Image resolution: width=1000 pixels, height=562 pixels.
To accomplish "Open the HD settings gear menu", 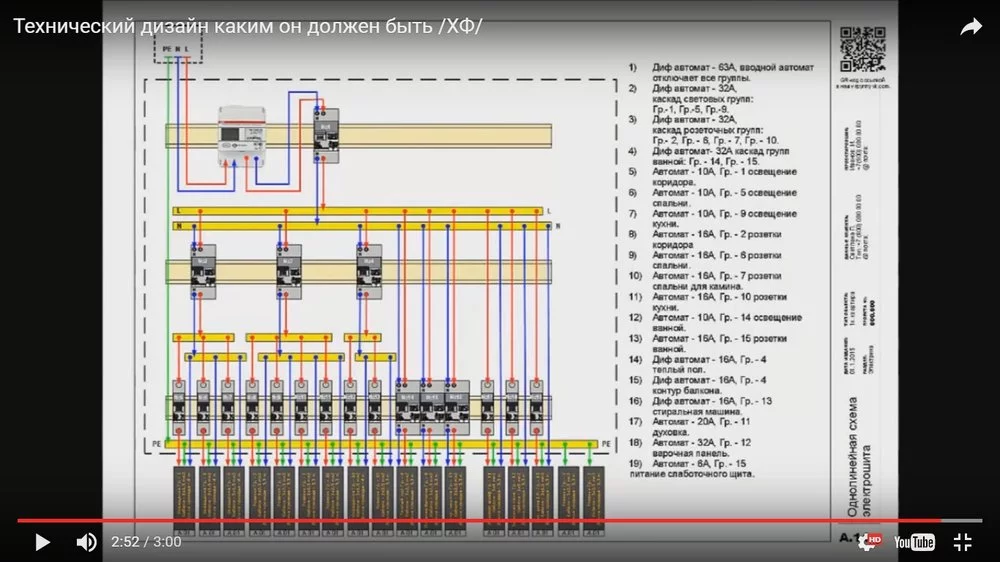I will point(868,542).
